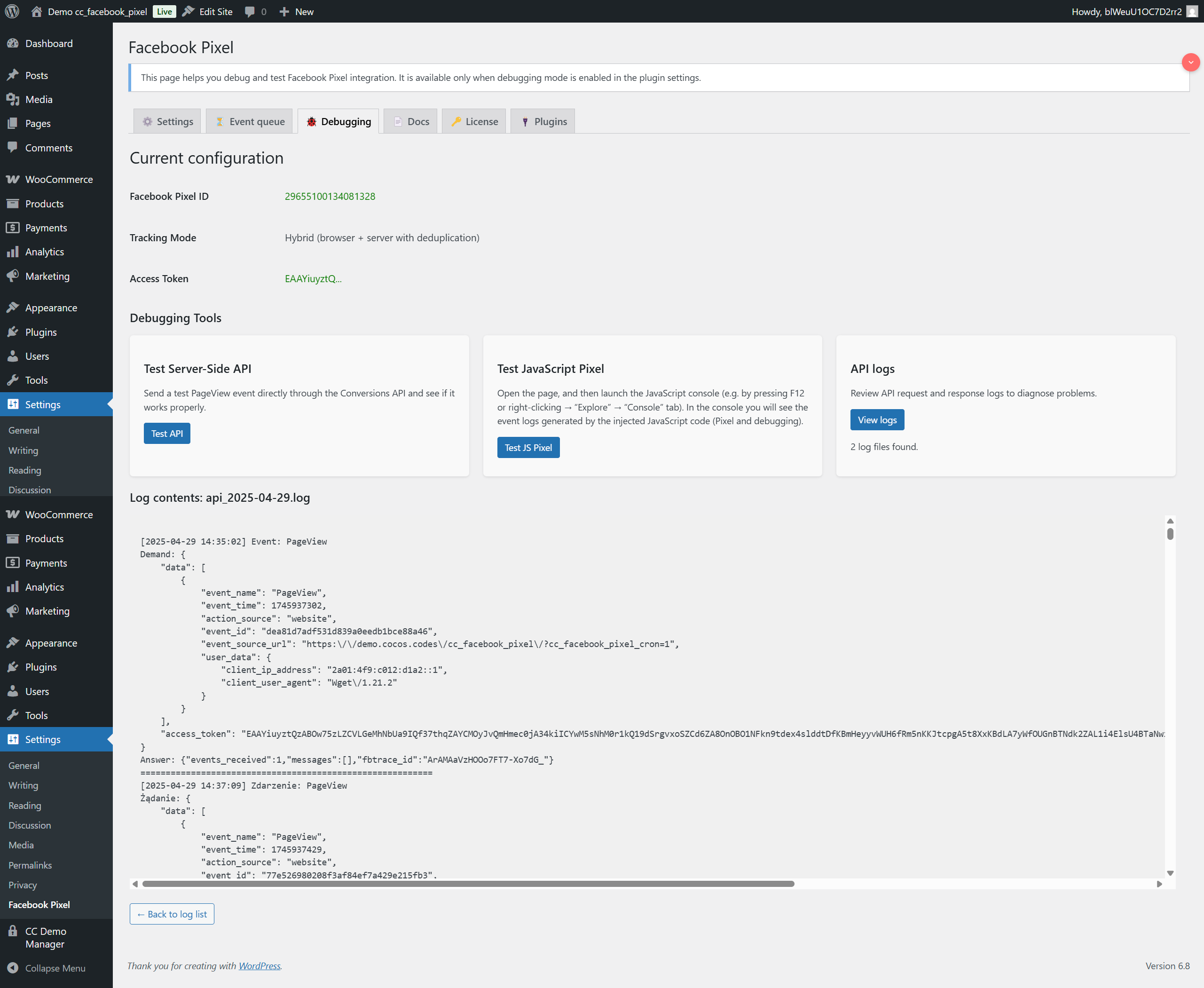Expand the red circular chevron button
Viewport: 1204px width, 988px height.
click(x=1190, y=62)
